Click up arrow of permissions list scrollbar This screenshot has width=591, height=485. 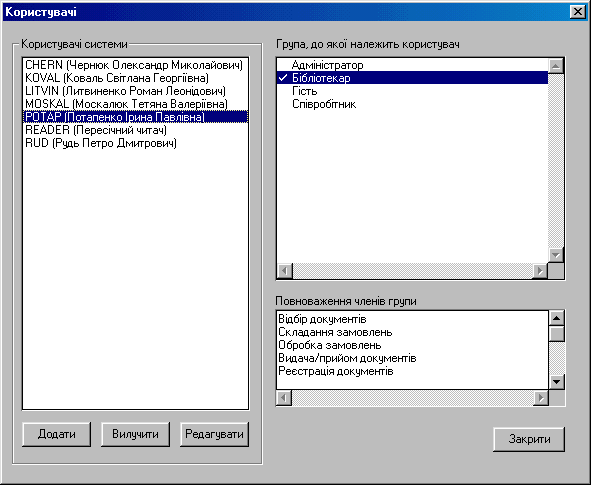point(556,318)
